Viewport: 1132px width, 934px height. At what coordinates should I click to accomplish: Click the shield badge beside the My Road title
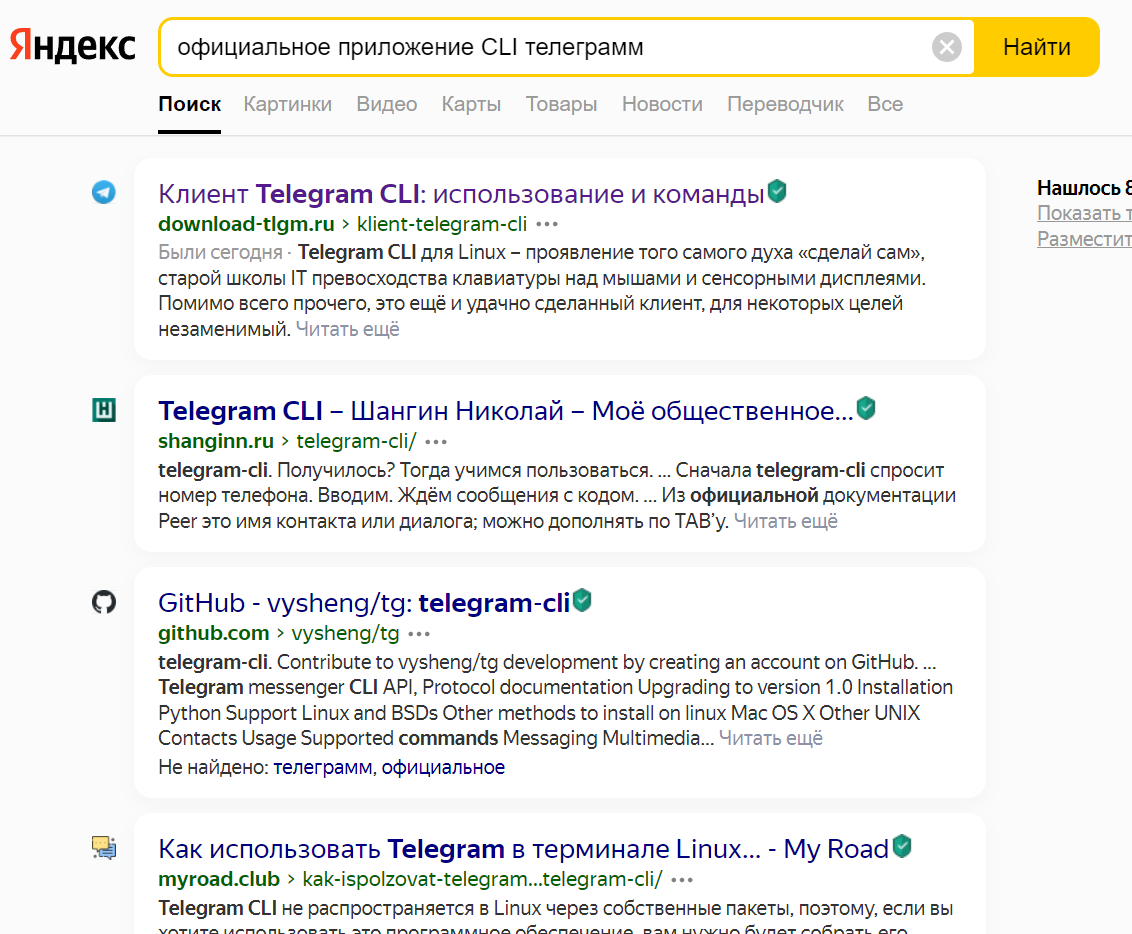point(902,847)
